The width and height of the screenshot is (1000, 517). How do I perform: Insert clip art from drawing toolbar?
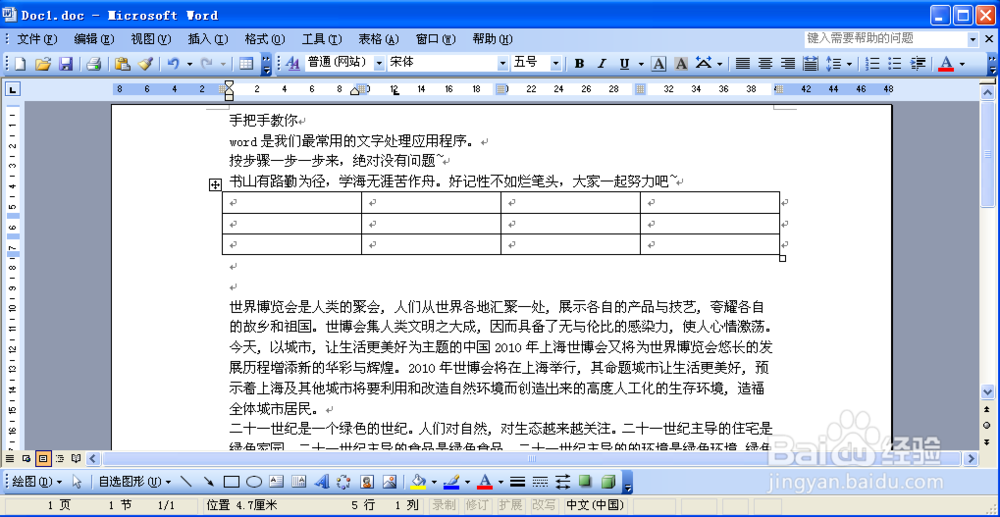[367, 481]
